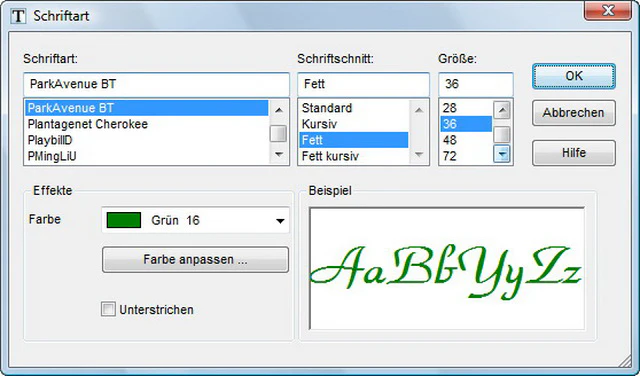Click the size list scrollbar thumb
Screen dimensions: 640x376
click(502, 134)
